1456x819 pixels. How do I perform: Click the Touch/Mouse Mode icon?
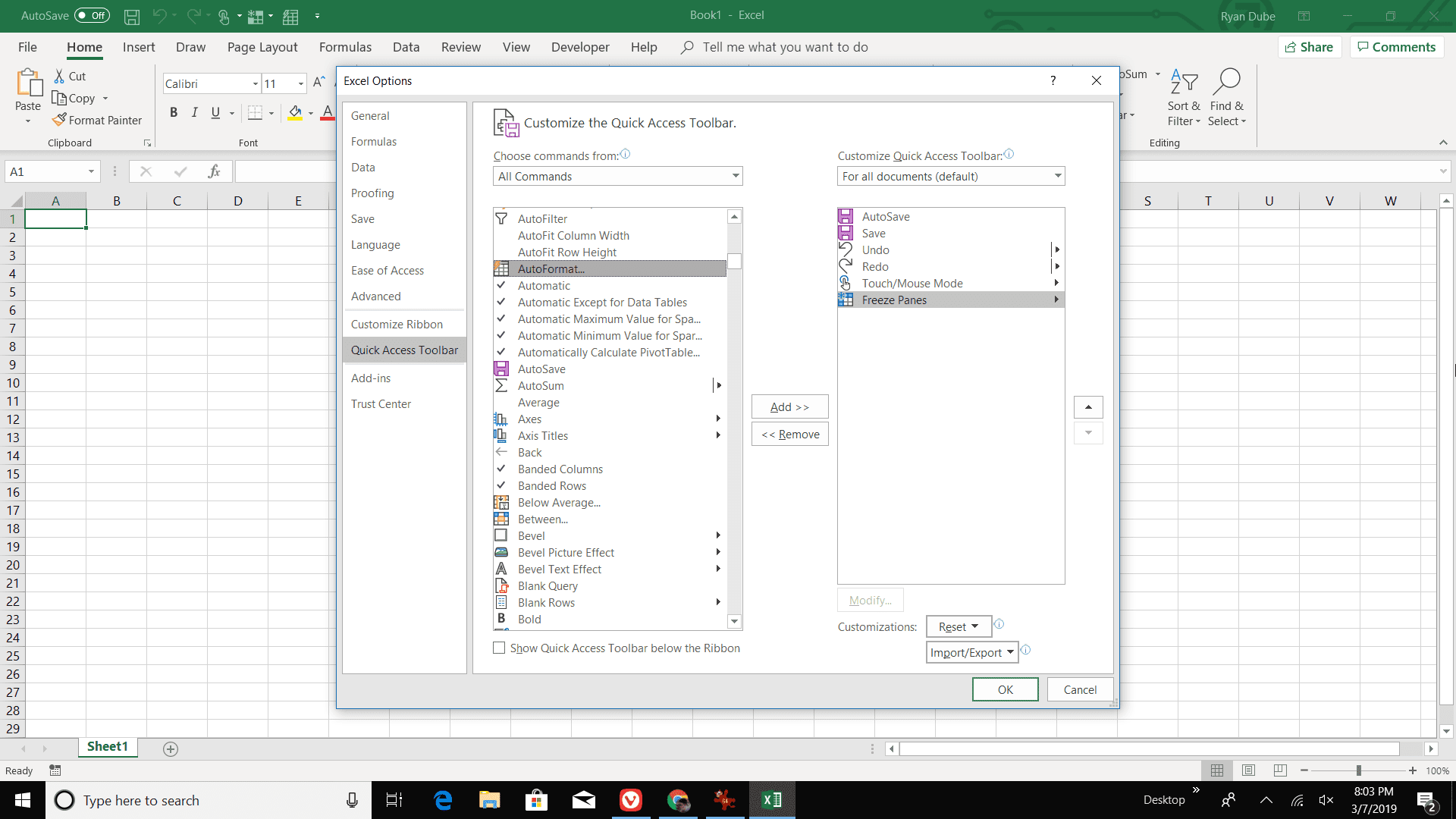tap(846, 283)
